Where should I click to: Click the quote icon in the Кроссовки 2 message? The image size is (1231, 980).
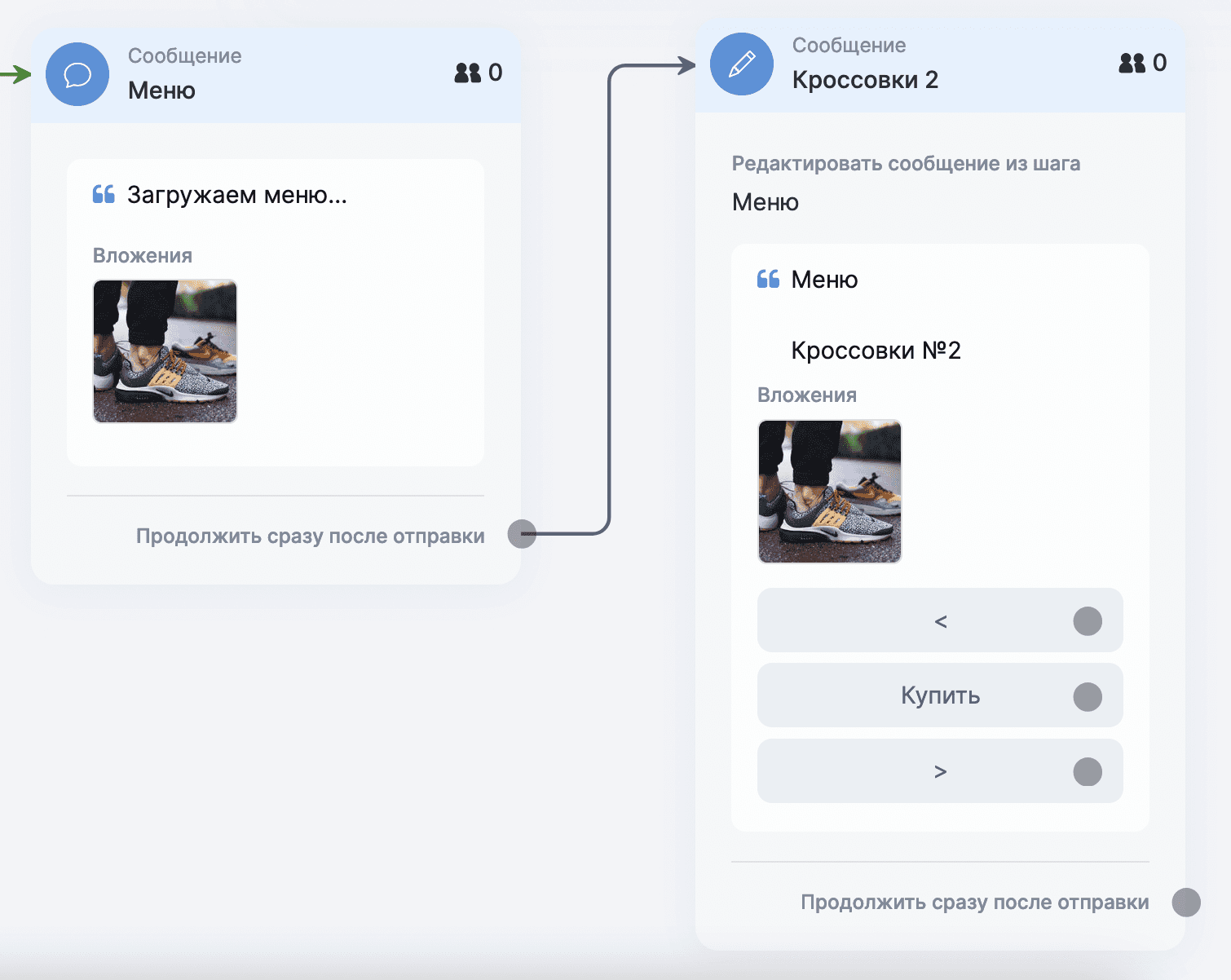click(x=768, y=279)
